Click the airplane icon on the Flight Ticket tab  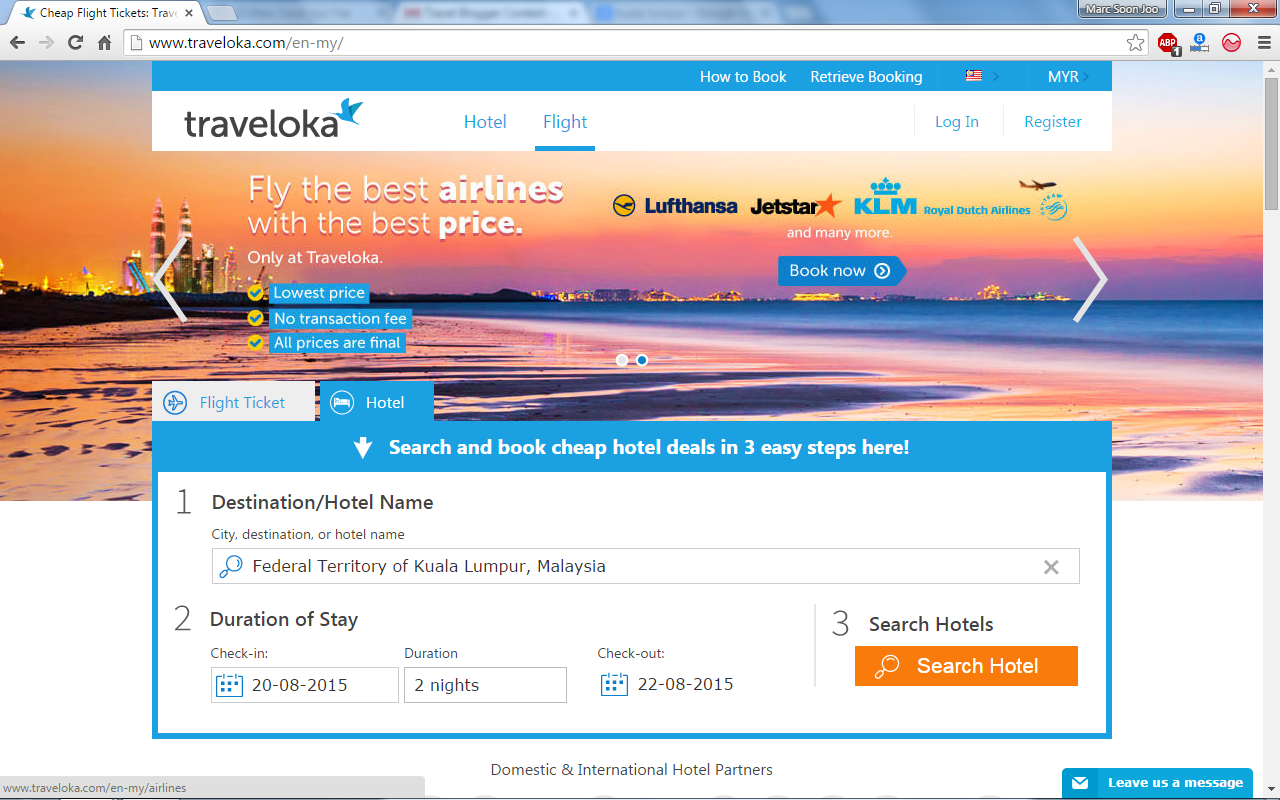pos(175,402)
